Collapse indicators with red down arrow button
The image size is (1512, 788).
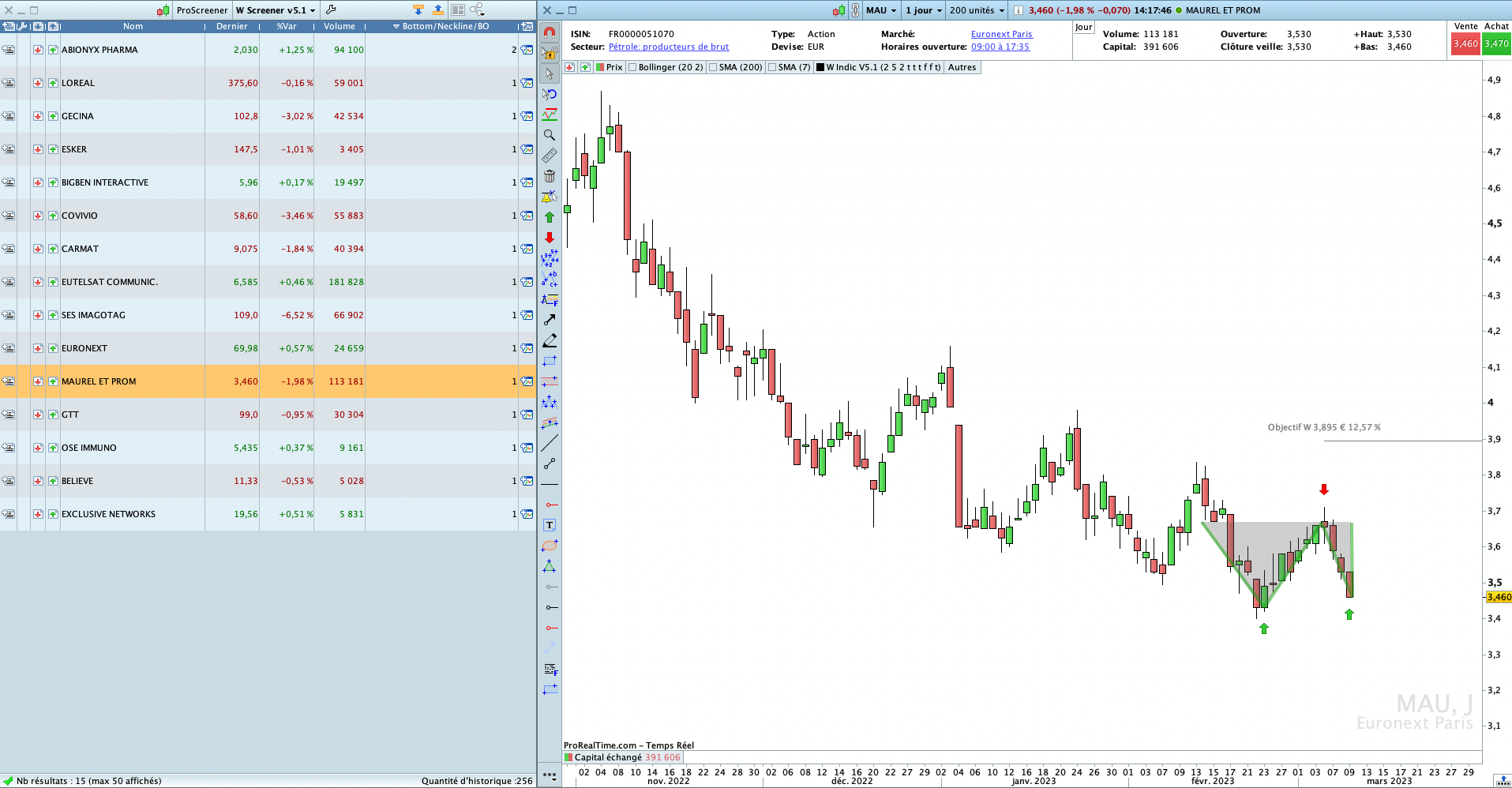click(569, 67)
